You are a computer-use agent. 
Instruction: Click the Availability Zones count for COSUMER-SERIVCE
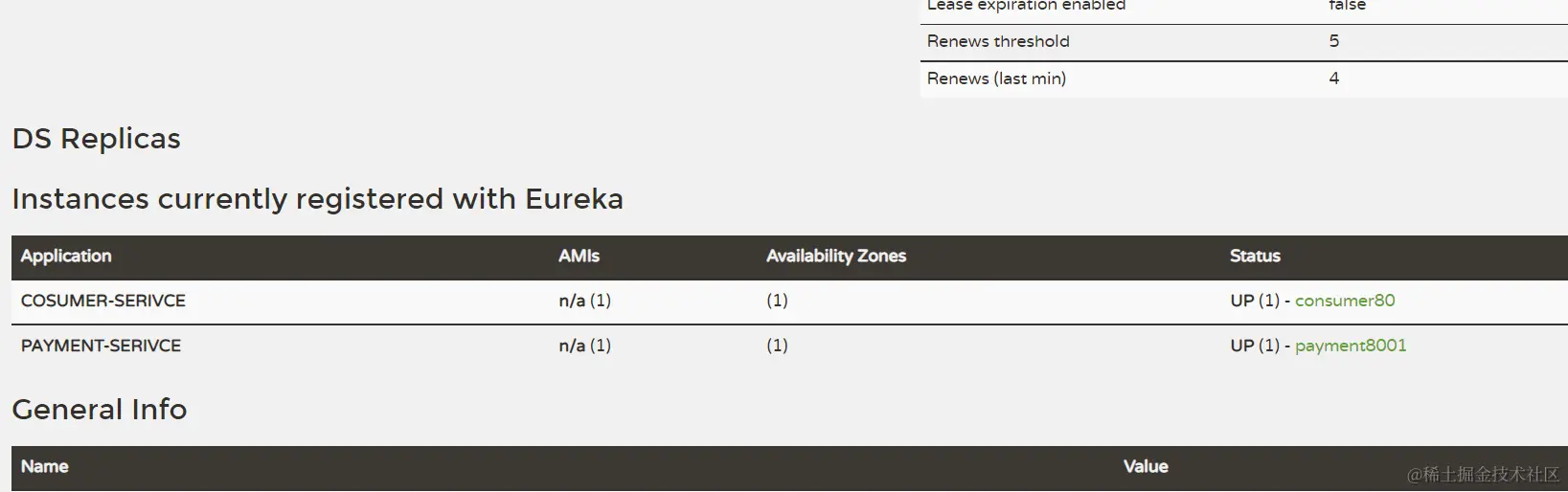tap(777, 301)
